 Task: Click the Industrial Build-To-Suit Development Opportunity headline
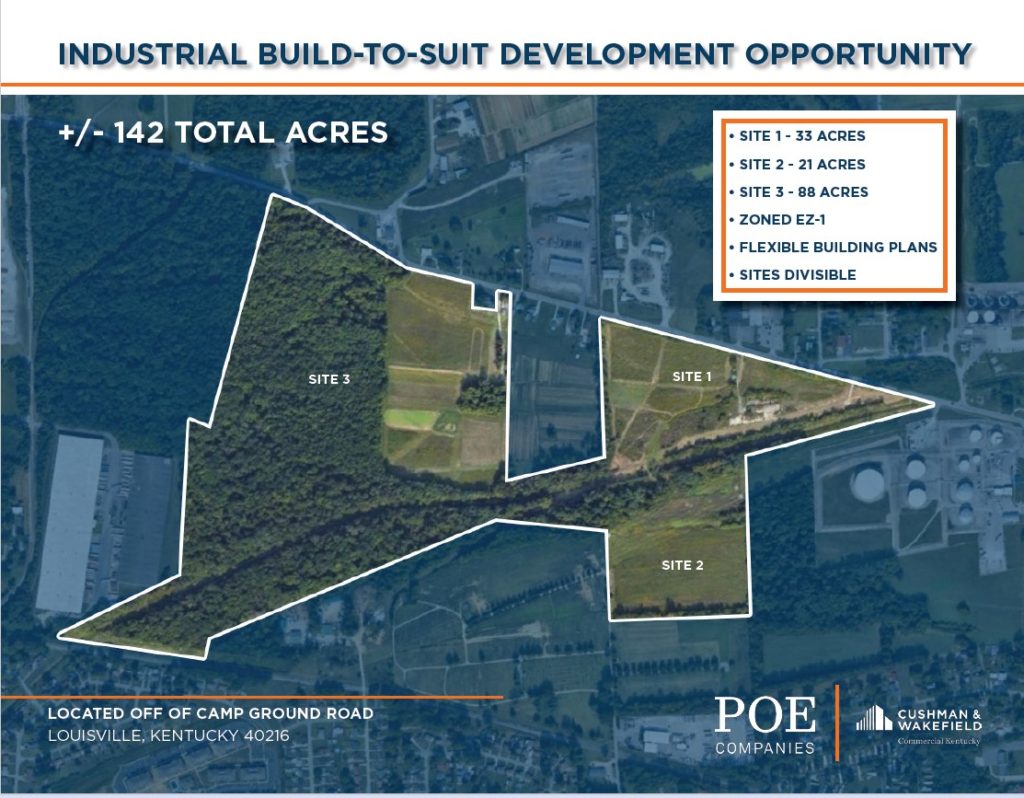pos(515,54)
